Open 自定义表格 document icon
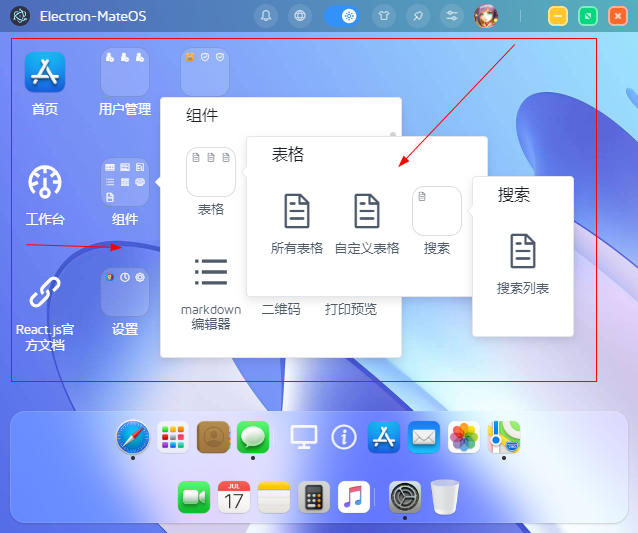 tap(367, 211)
